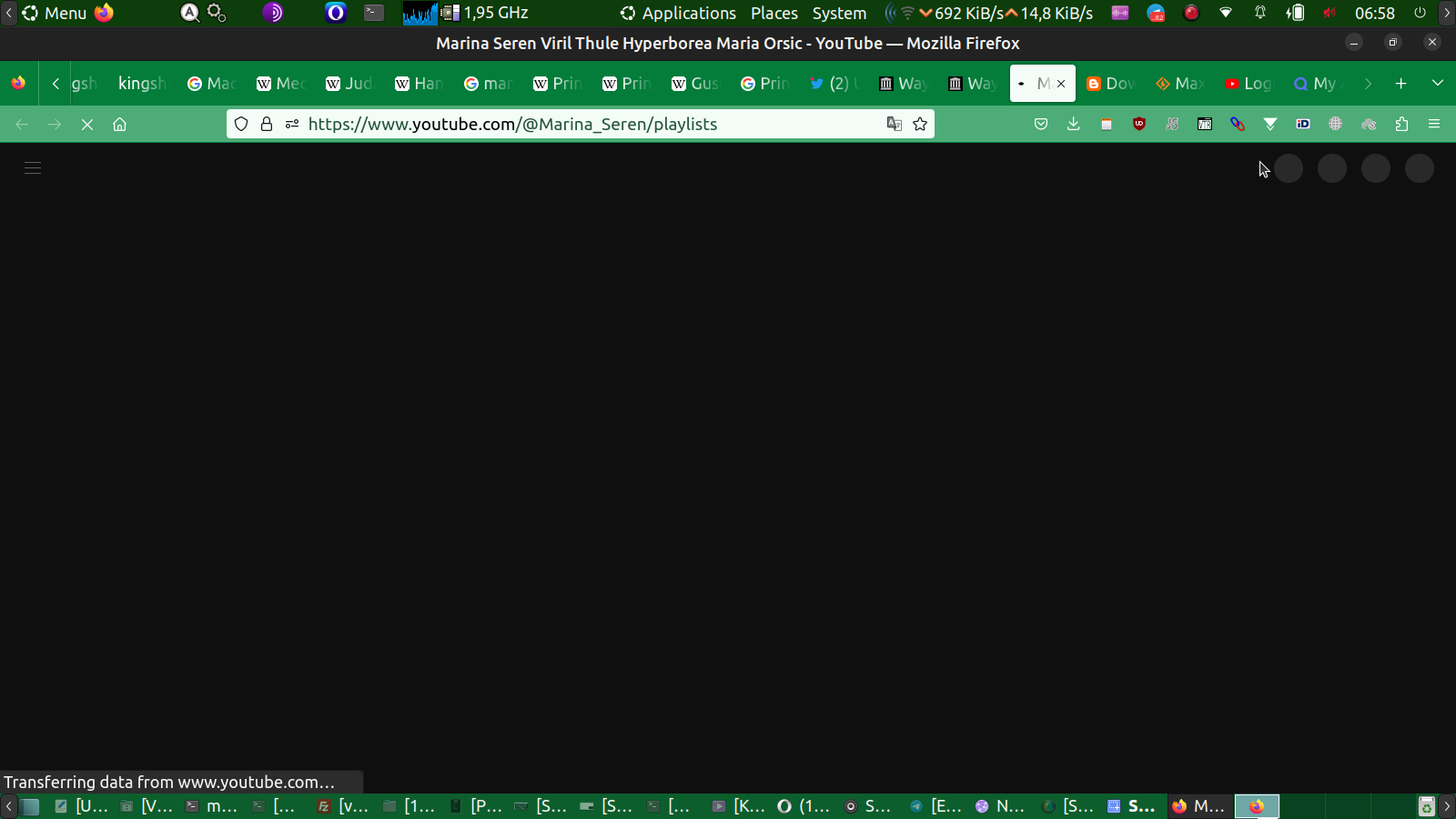This screenshot has width=1456, height=819.
Task: Open the power shutdown menu
Action: point(1420,13)
